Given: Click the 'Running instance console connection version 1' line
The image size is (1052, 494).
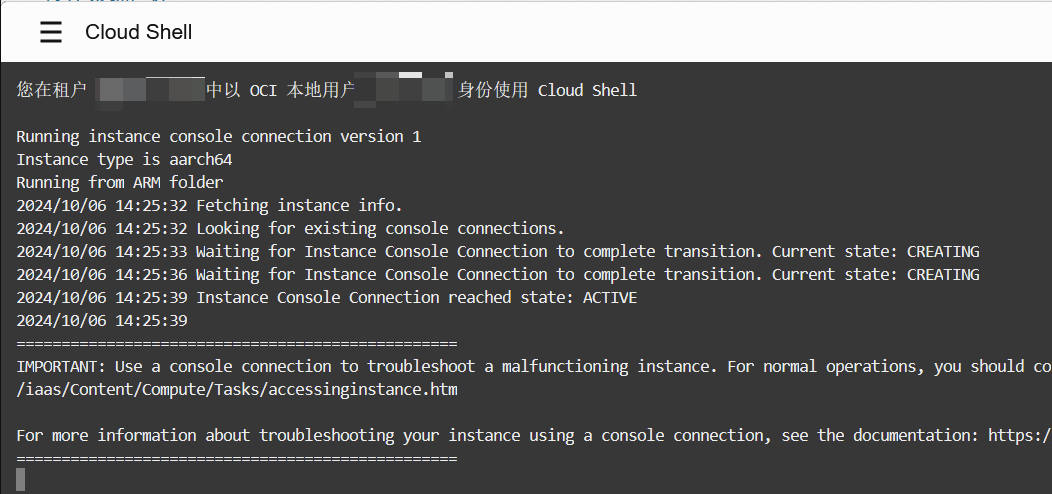Looking at the screenshot, I should 218,136.
